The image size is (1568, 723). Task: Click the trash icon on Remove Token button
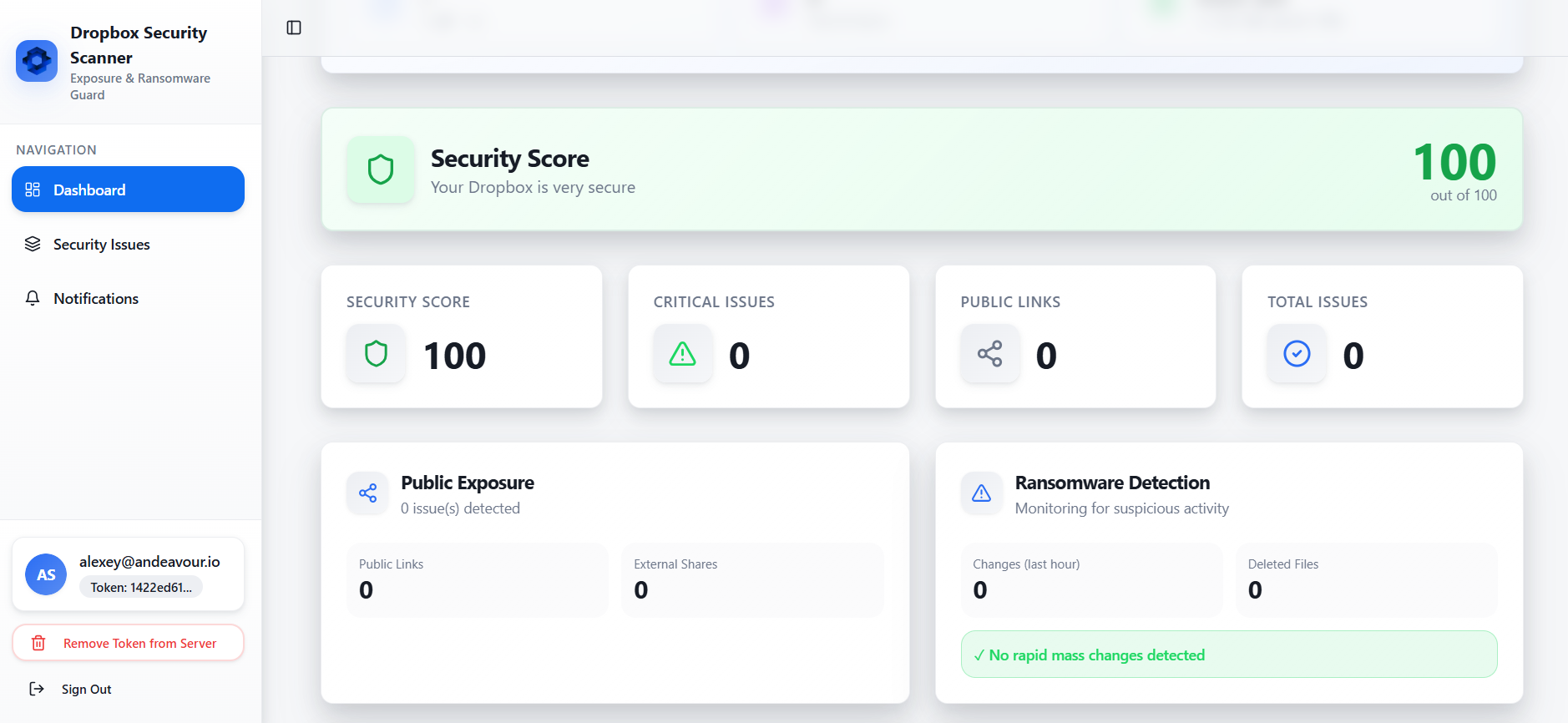[38, 643]
